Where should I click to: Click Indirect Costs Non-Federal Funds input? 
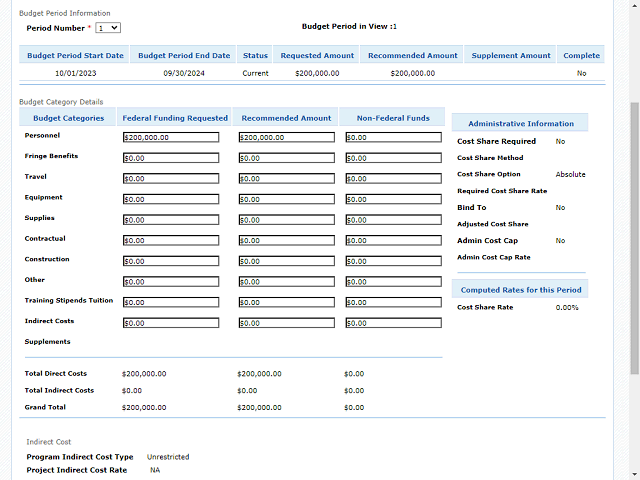click(392, 323)
